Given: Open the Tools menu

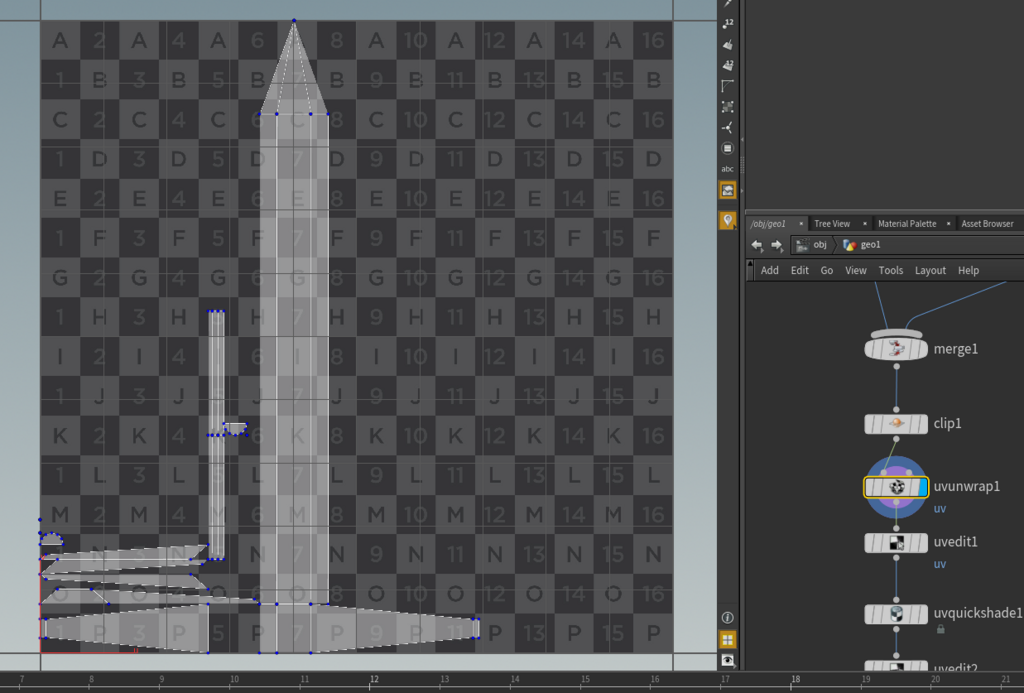Looking at the screenshot, I should [x=891, y=270].
